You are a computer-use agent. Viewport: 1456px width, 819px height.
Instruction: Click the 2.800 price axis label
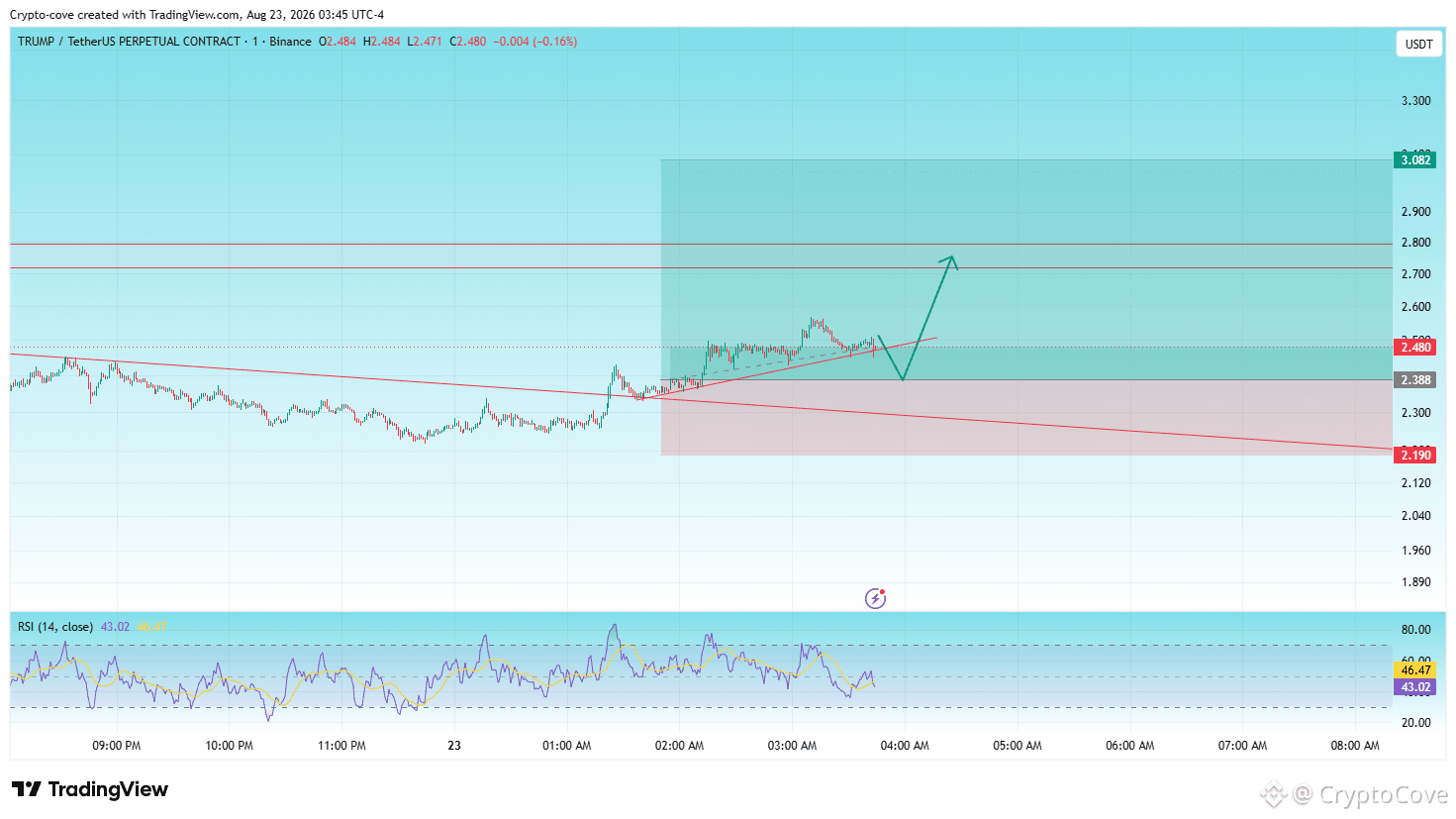[1415, 243]
